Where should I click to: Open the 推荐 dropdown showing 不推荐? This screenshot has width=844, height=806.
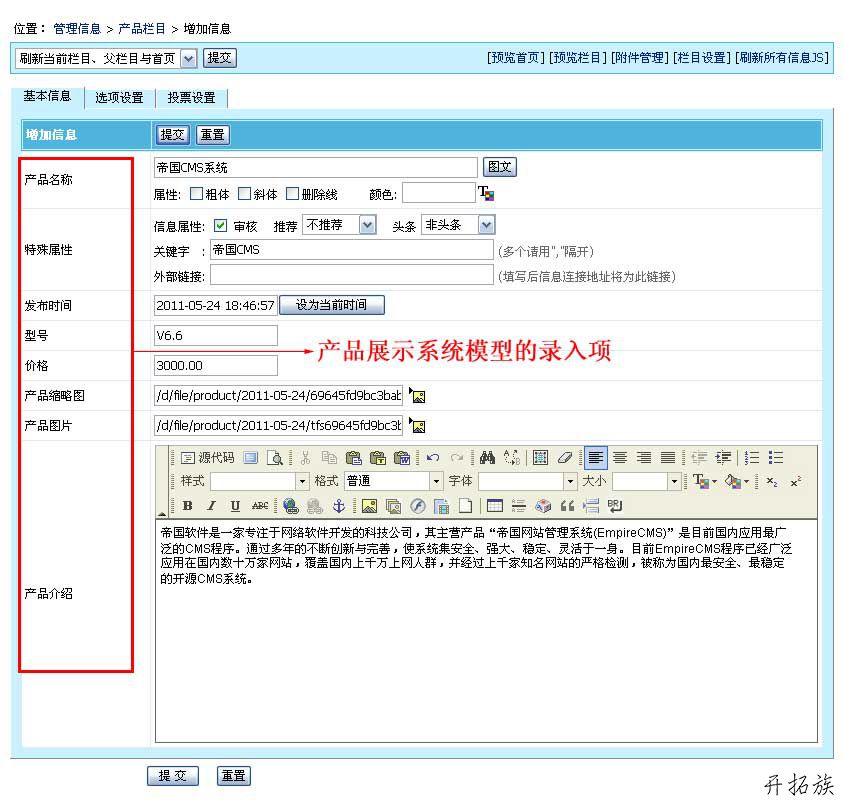tap(339, 225)
